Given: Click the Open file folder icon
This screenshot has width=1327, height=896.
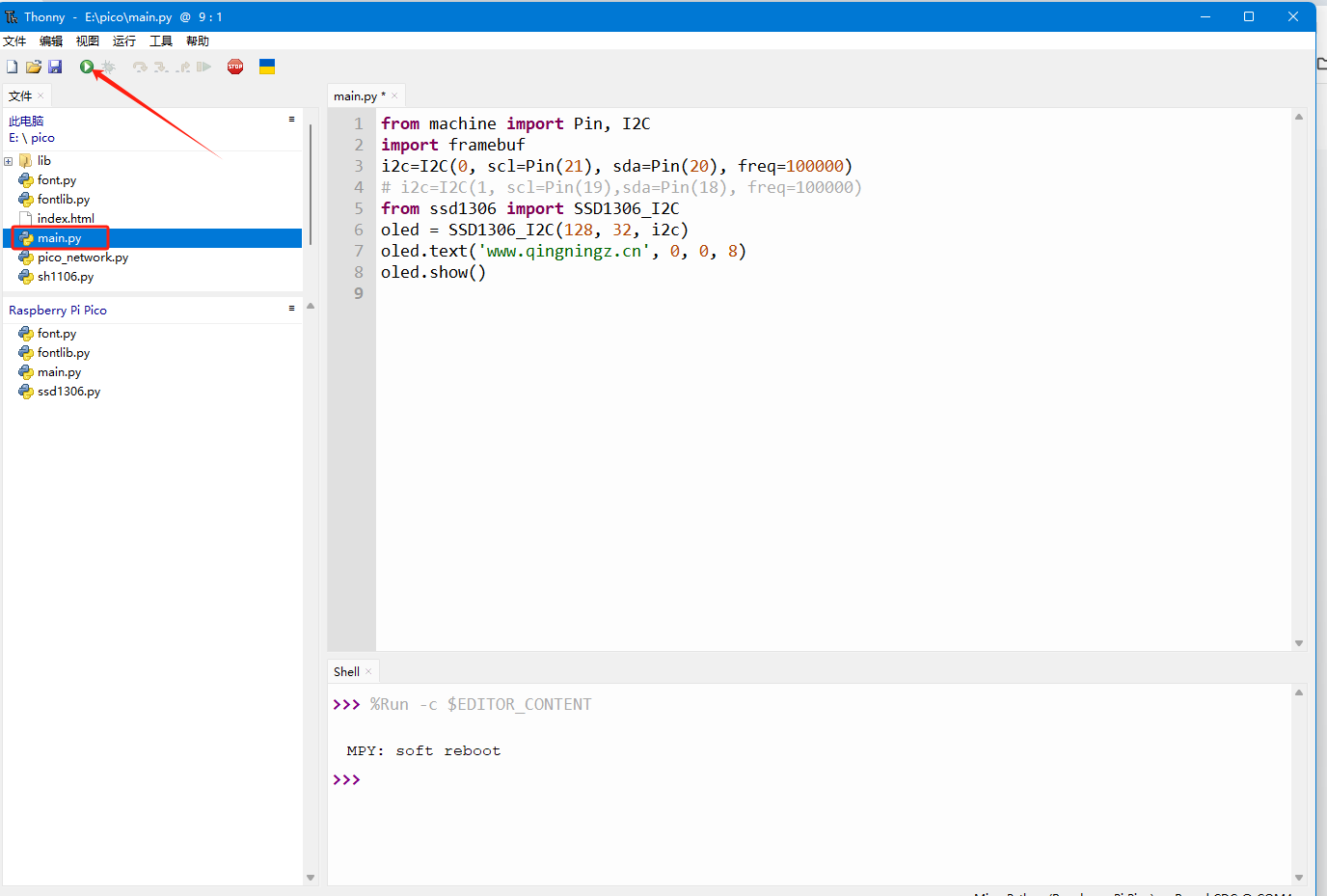Looking at the screenshot, I should click(34, 67).
